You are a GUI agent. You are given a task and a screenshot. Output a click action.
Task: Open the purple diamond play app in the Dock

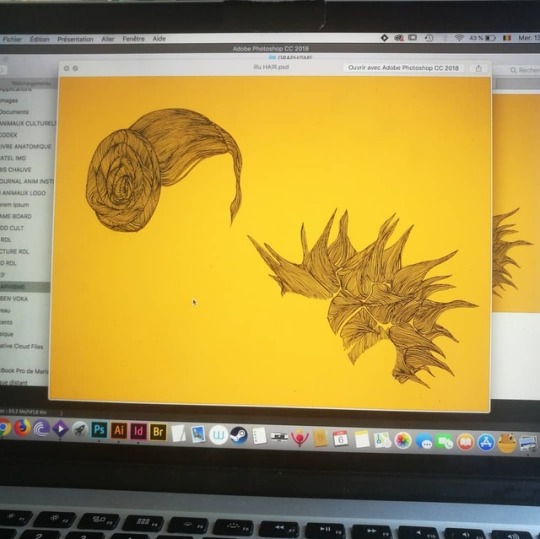pos(60,429)
